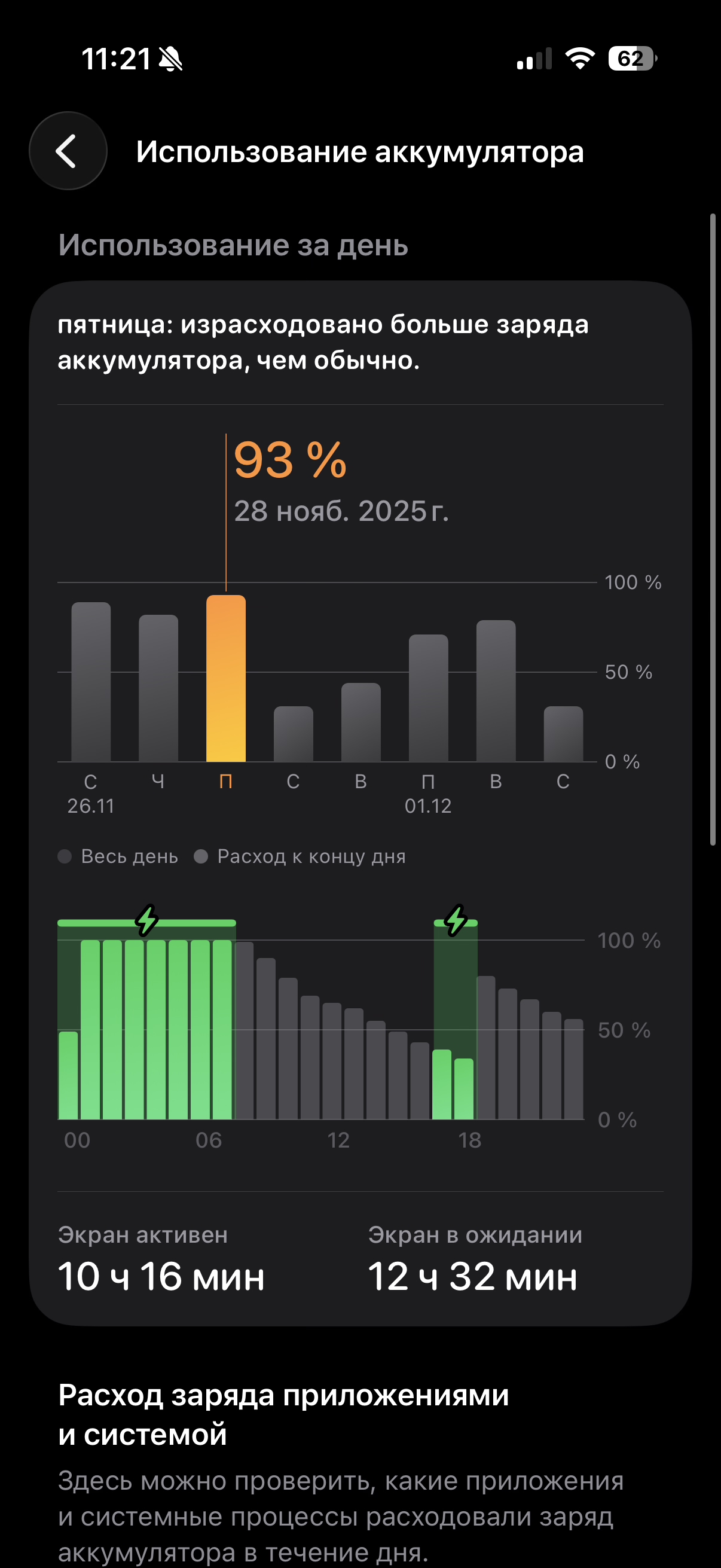The image size is (721, 1568).
Task: Tap the silent mode bell icon
Action: coord(170,60)
